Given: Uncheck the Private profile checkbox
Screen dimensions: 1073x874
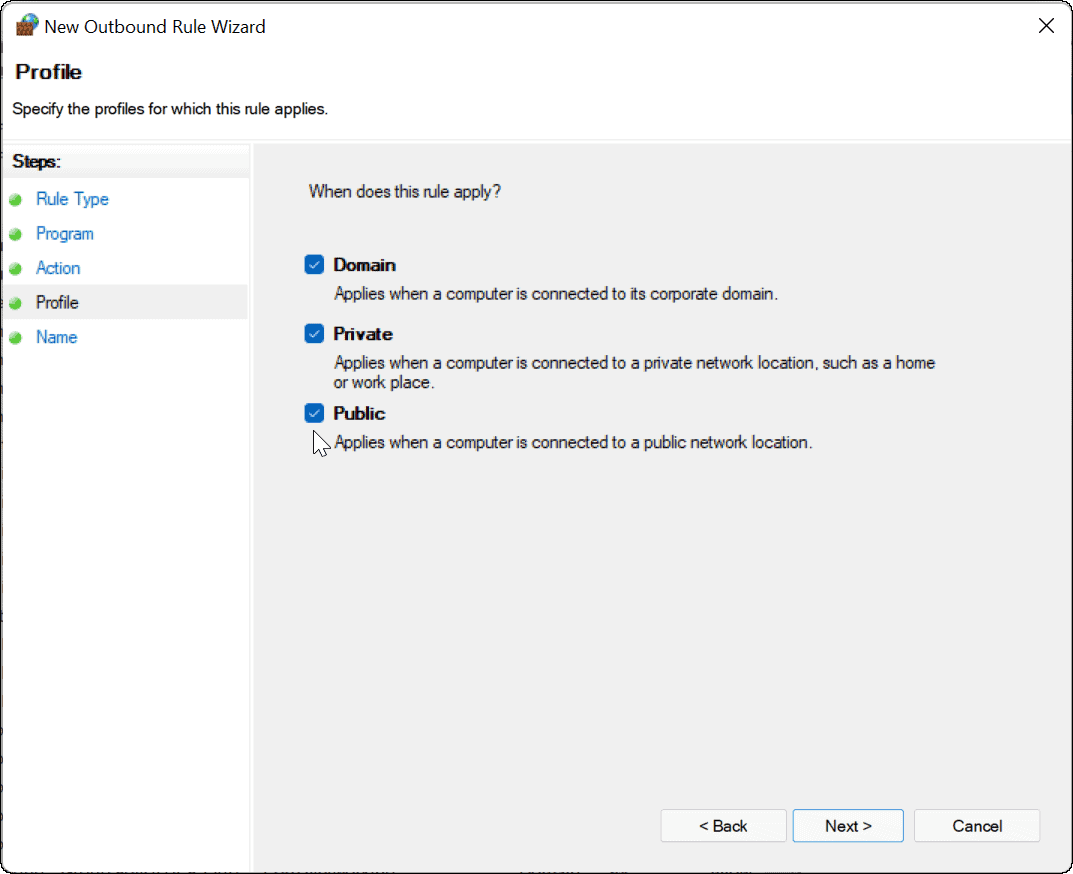Looking at the screenshot, I should (x=314, y=334).
